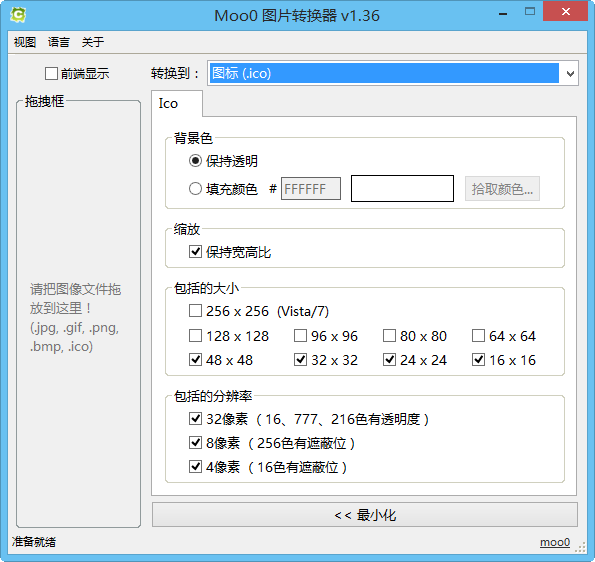Open the 关于 menu
The height and width of the screenshot is (562, 595).
point(93,42)
